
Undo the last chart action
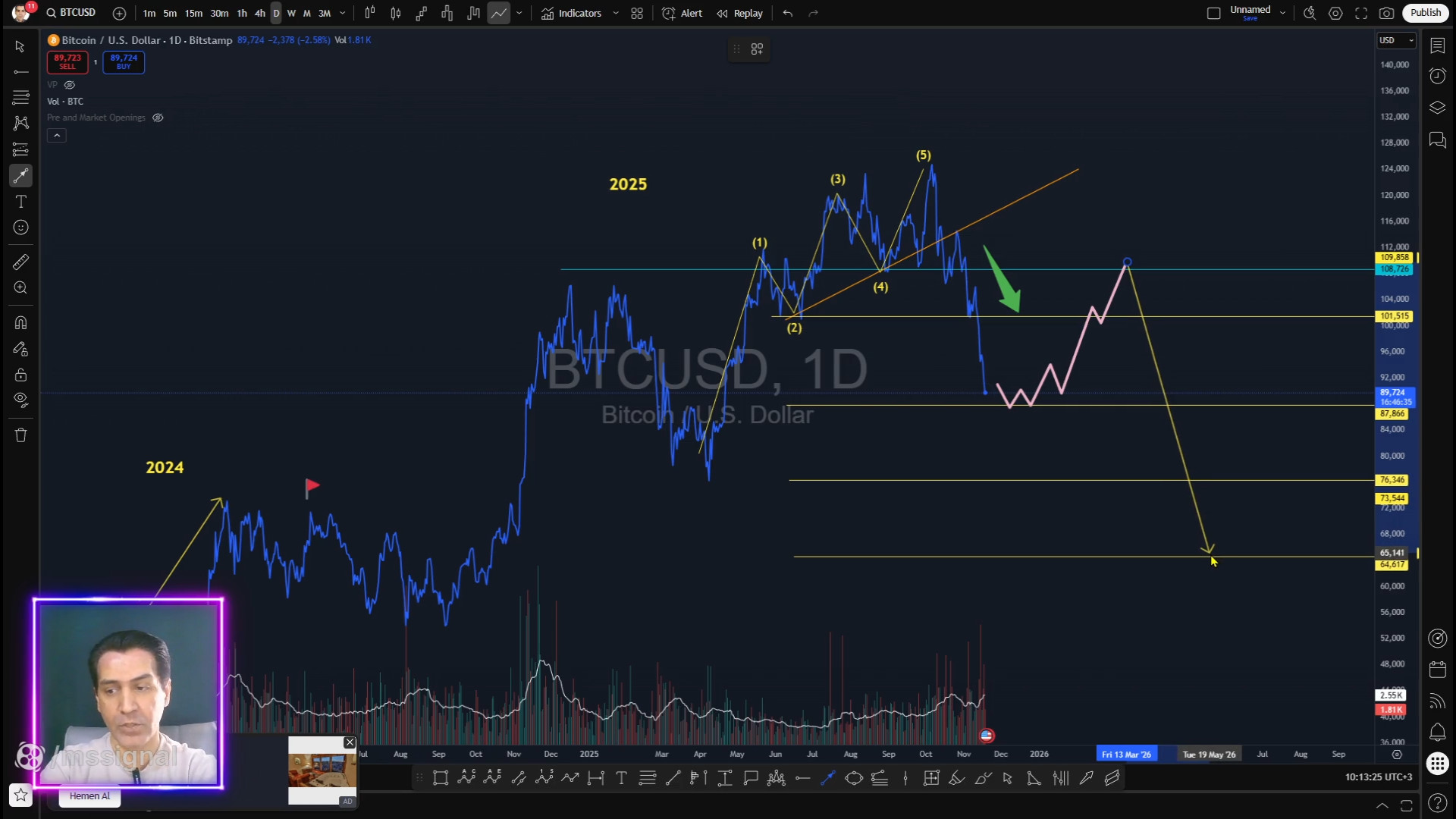[x=788, y=13]
